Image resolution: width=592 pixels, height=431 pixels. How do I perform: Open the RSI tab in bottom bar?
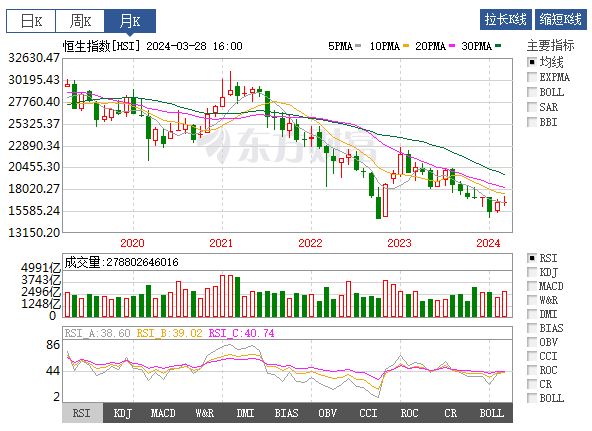[82, 413]
